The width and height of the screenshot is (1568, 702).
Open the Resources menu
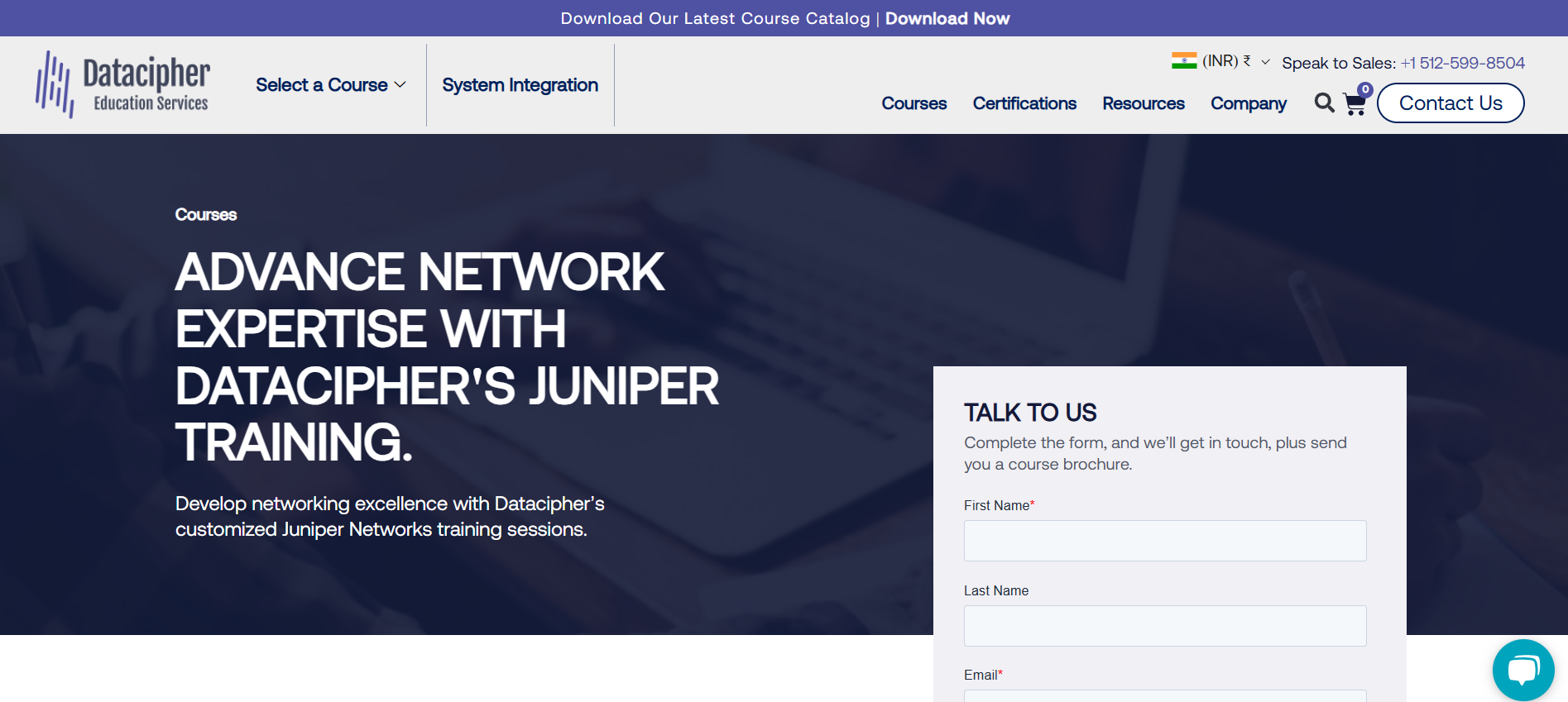pyautogui.click(x=1144, y=103)
